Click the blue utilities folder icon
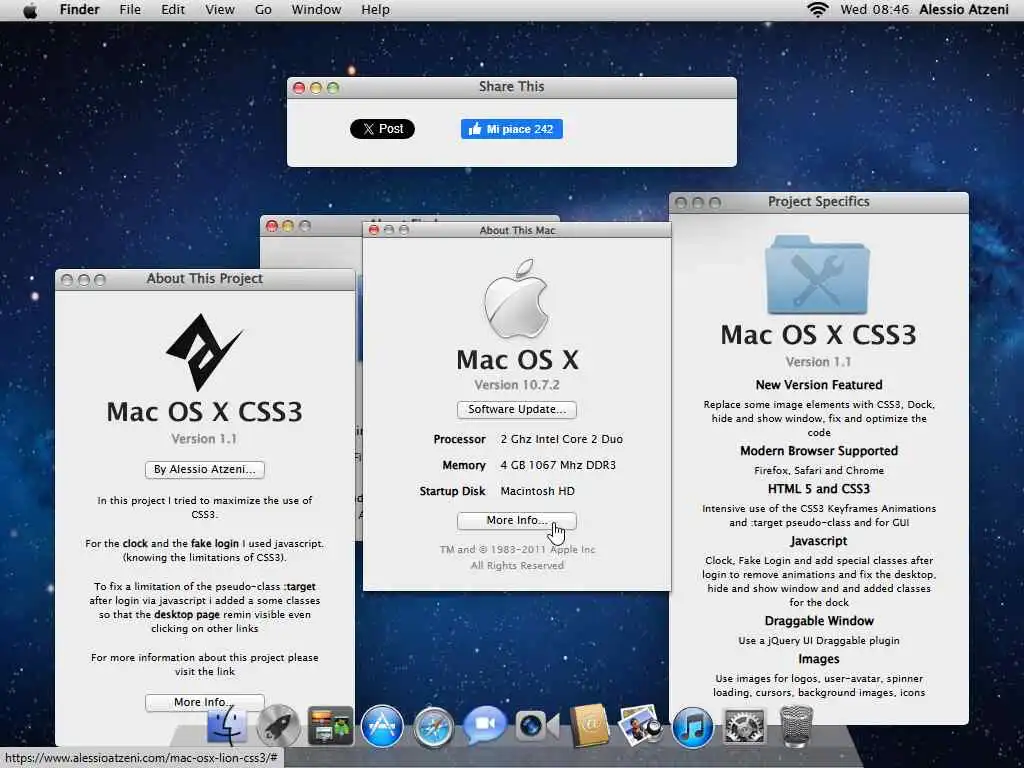 [x=817, y=275]
